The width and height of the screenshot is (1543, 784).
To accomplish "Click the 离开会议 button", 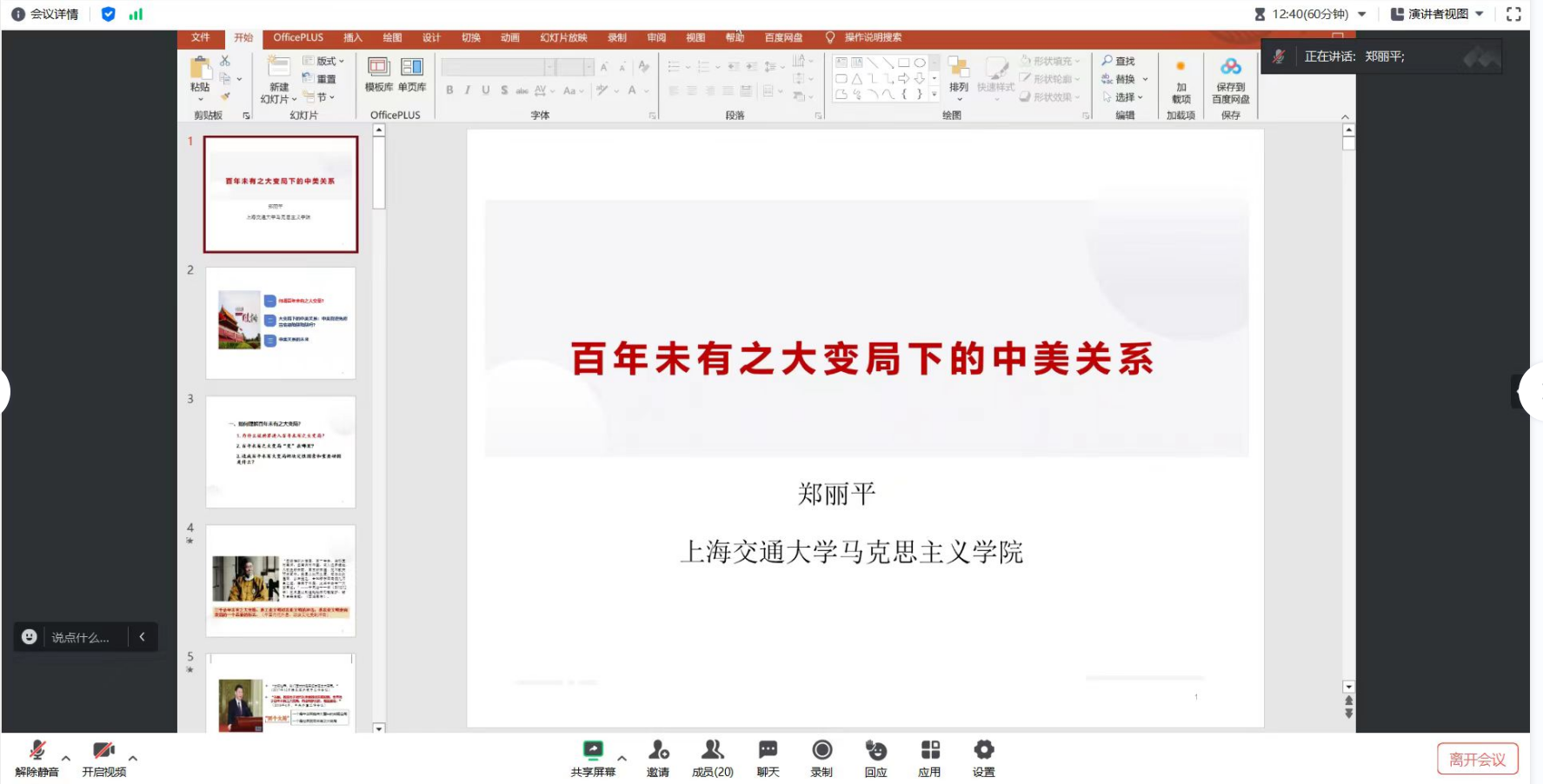I will [1477, 759].
